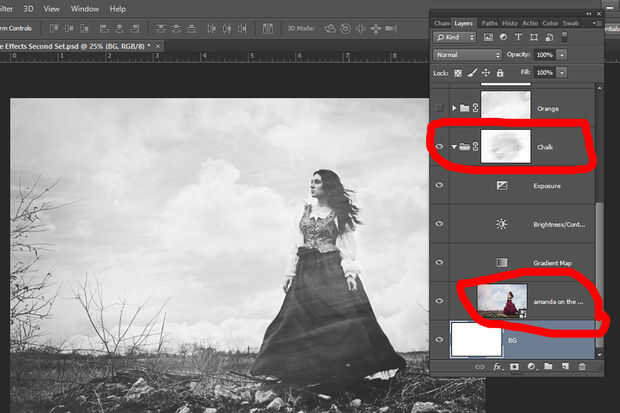Select the amanda smart object thumbnail
Screen dimensions: 620x413
tap(502, 301)
